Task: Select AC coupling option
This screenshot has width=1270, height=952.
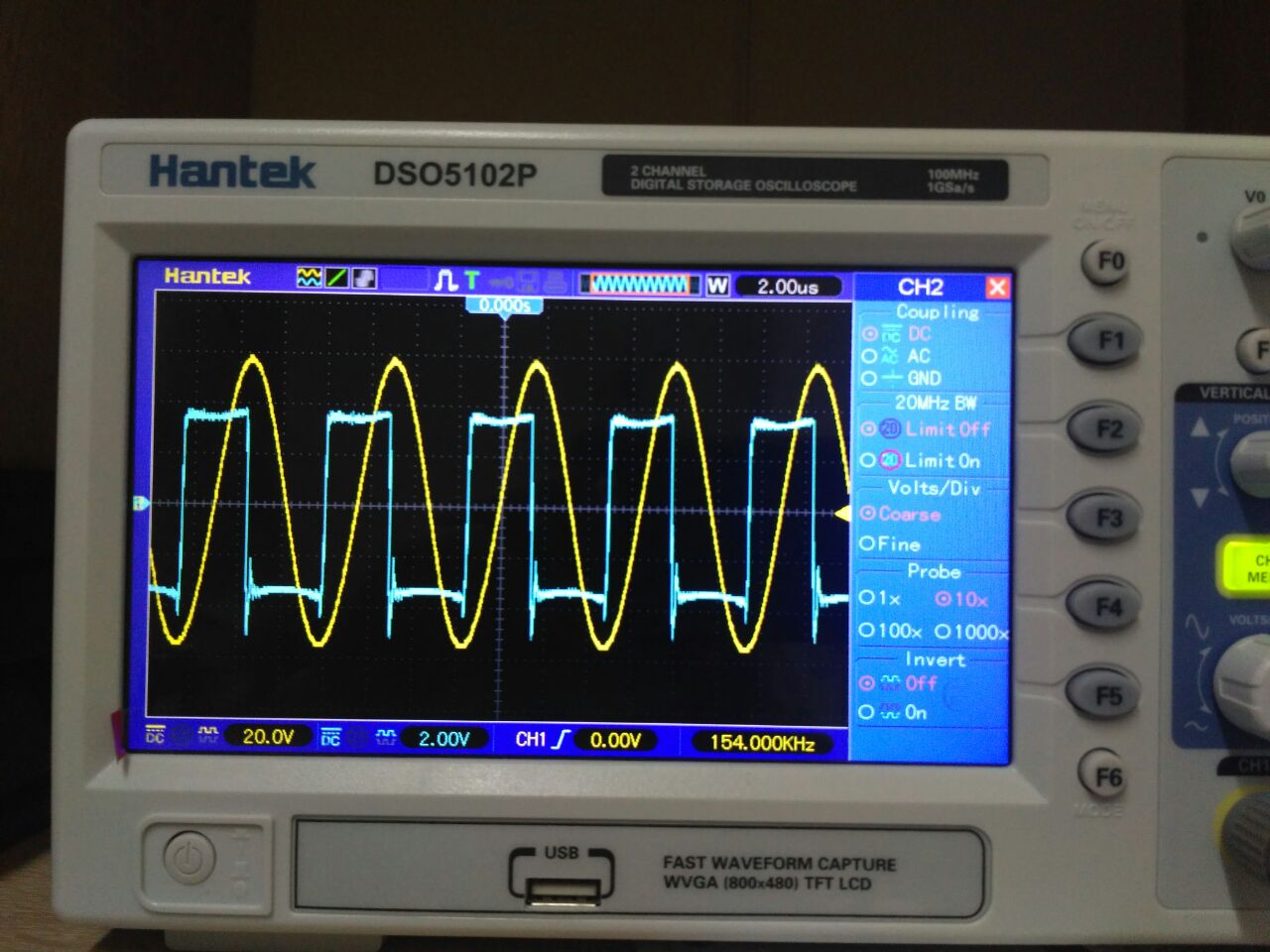Action: (x=896, y=356)
